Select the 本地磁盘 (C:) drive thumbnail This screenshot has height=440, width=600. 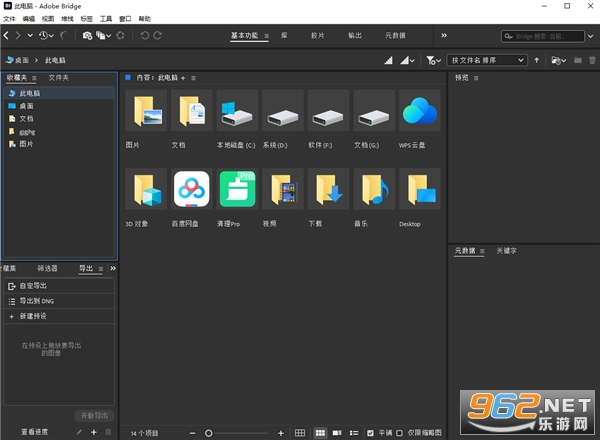[x=237, y=111]
